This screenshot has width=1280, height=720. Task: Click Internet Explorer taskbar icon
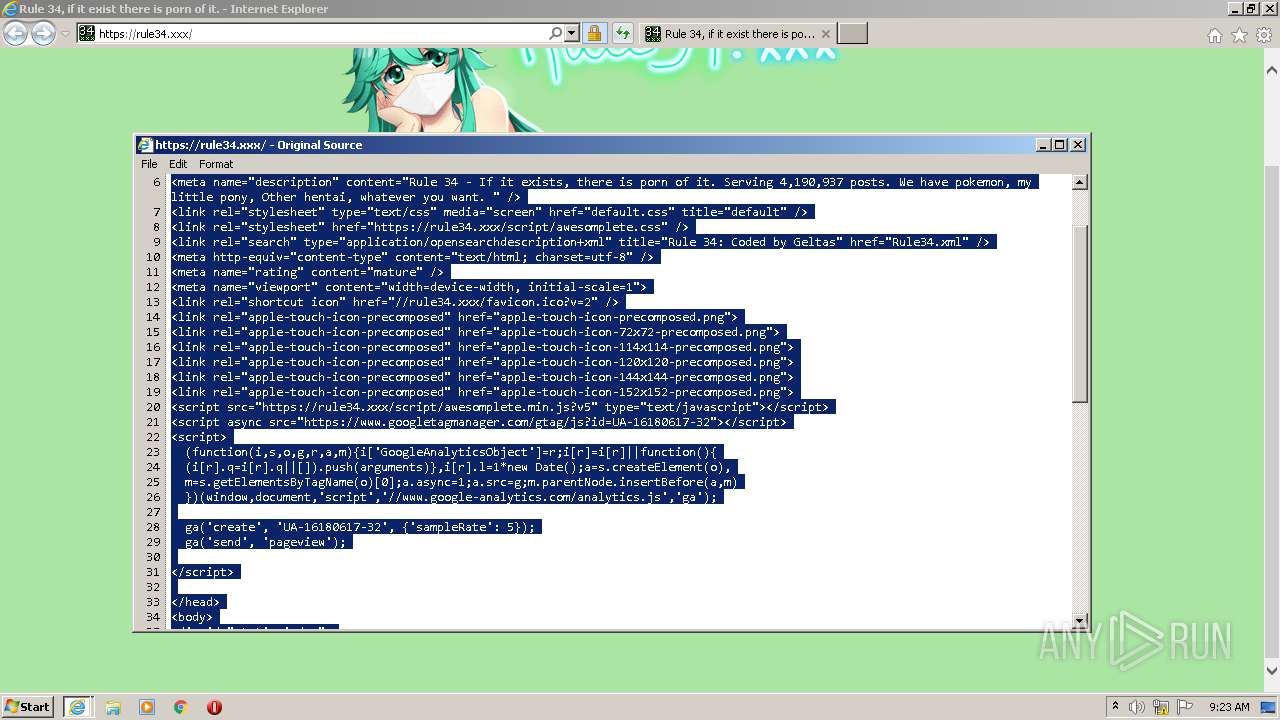(x=77, y=706)
